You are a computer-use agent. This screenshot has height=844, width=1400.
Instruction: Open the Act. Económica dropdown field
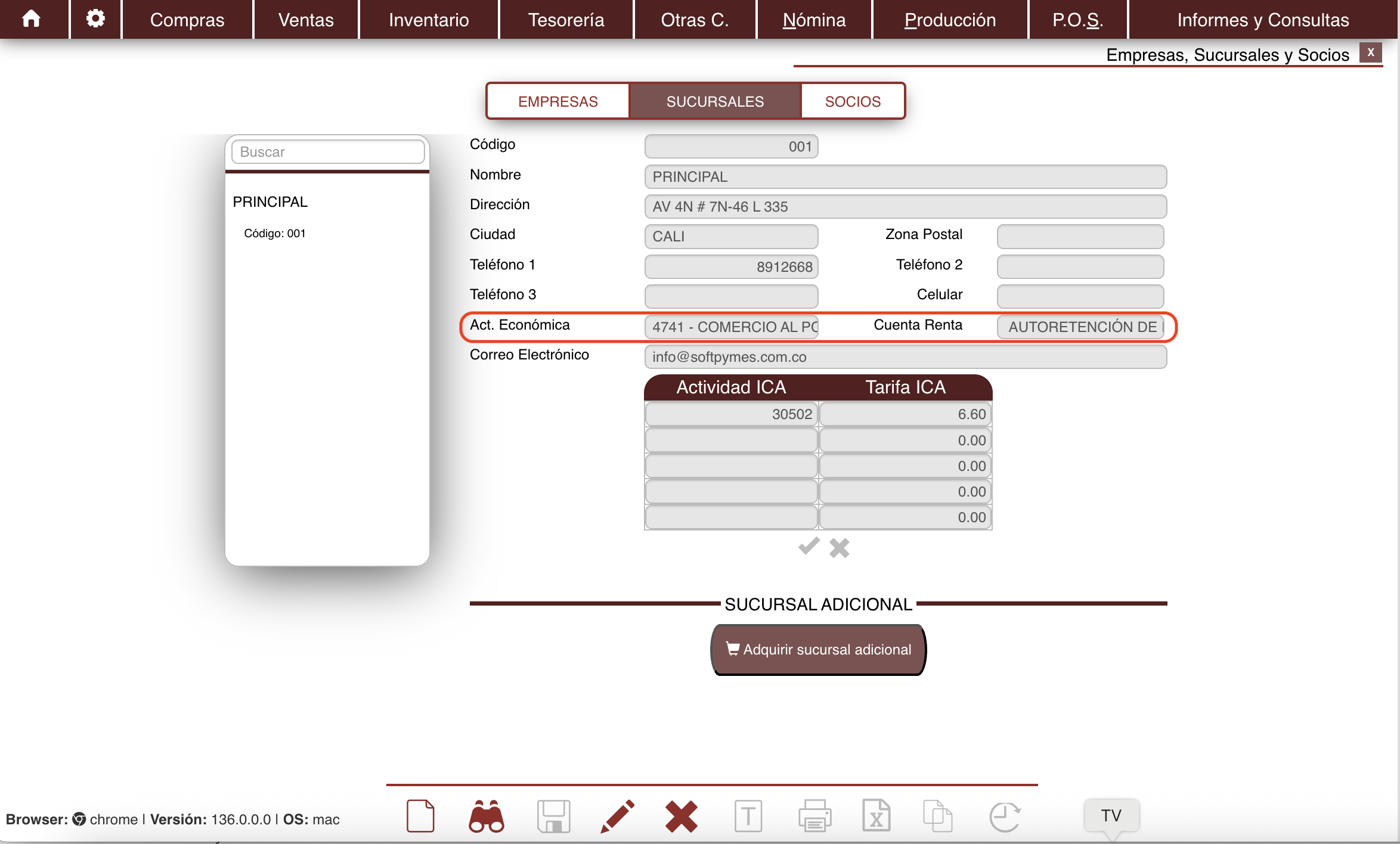(x=731, y=327)
